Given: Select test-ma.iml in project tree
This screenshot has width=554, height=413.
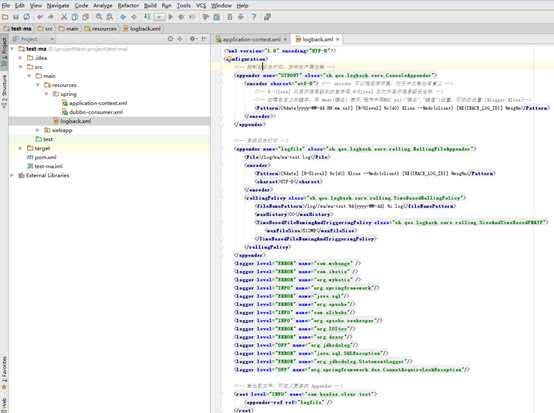Looking at the screenshot, I should (45, 166).
